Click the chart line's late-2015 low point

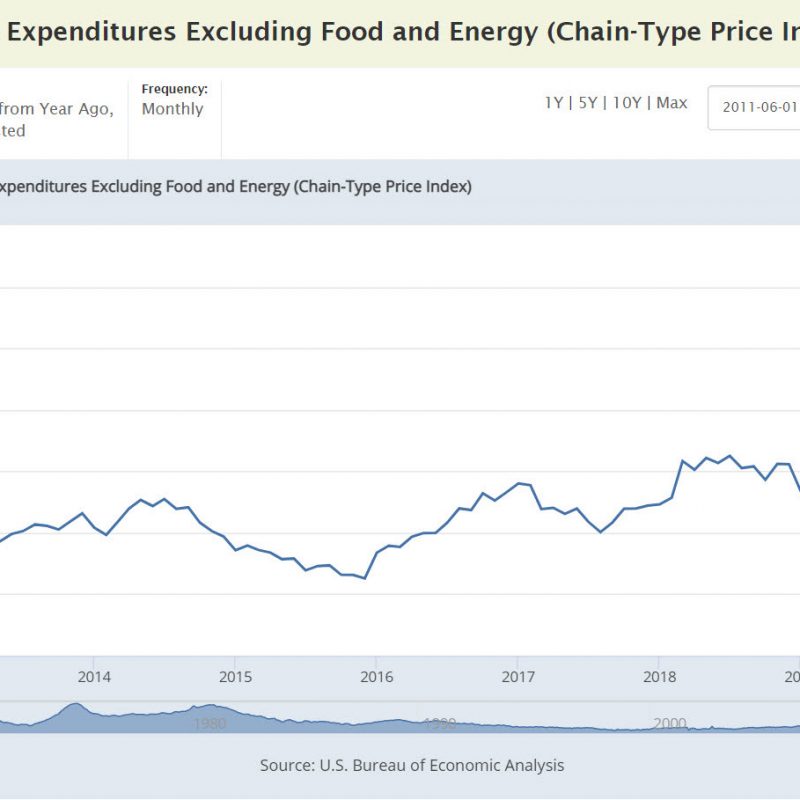[x=364, y=578]
